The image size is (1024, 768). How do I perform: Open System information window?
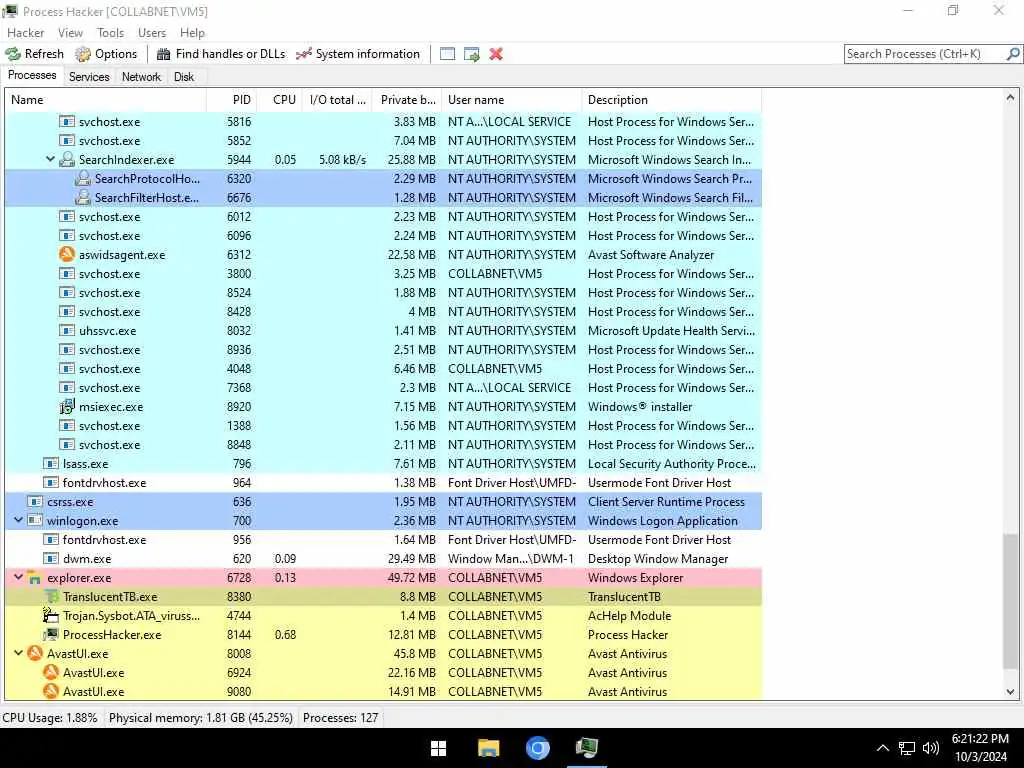[358, 54]
